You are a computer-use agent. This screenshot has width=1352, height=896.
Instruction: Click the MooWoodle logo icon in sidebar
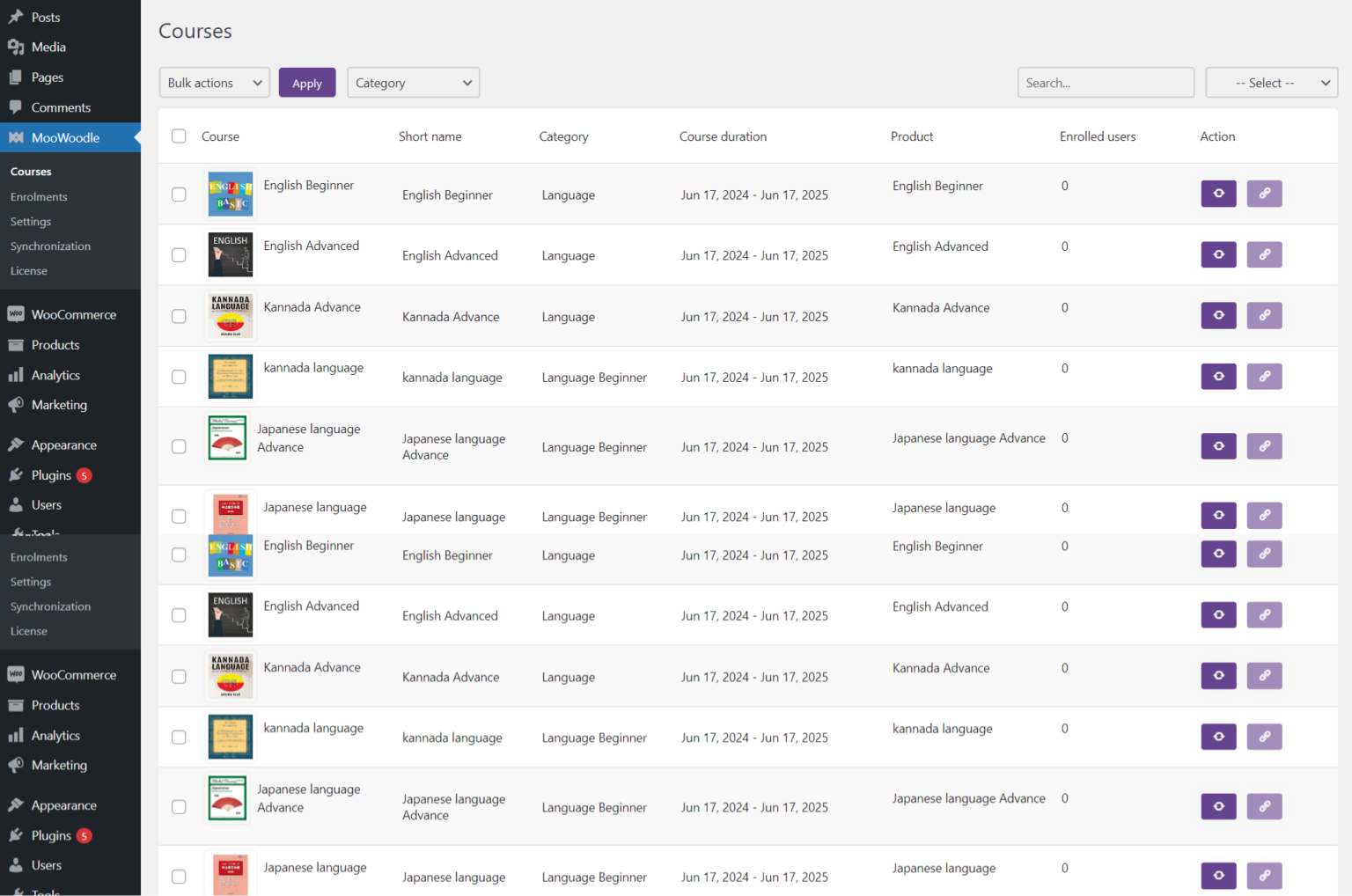[16, 137]
